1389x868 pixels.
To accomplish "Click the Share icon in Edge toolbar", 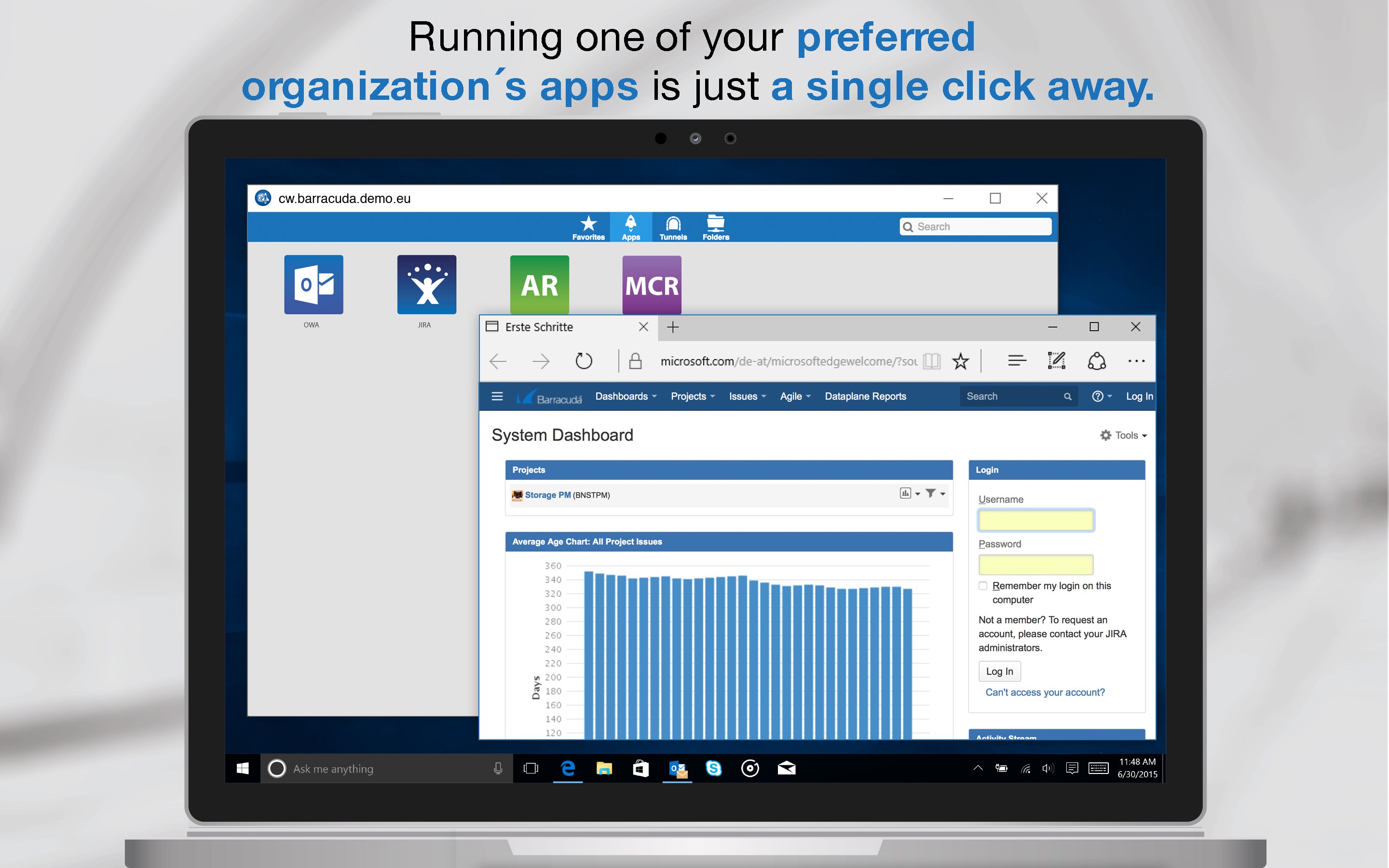I will (1097, 361).
